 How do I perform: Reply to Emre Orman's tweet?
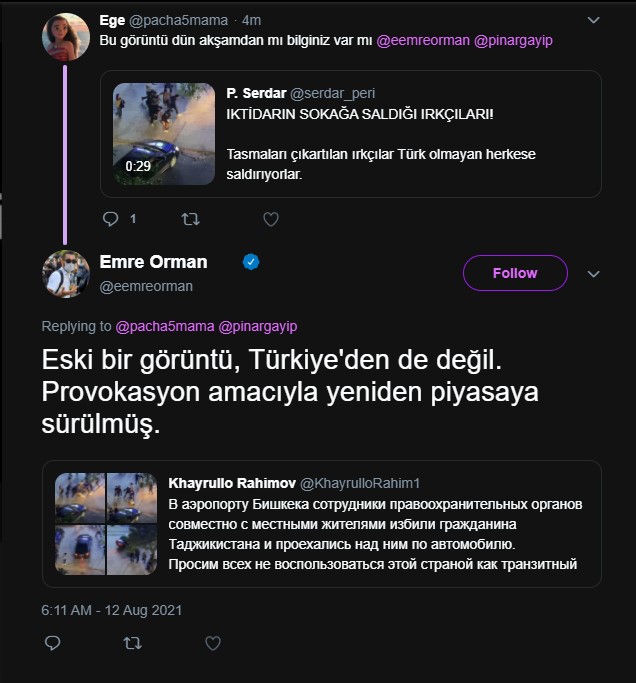click(x=52, y=644)
